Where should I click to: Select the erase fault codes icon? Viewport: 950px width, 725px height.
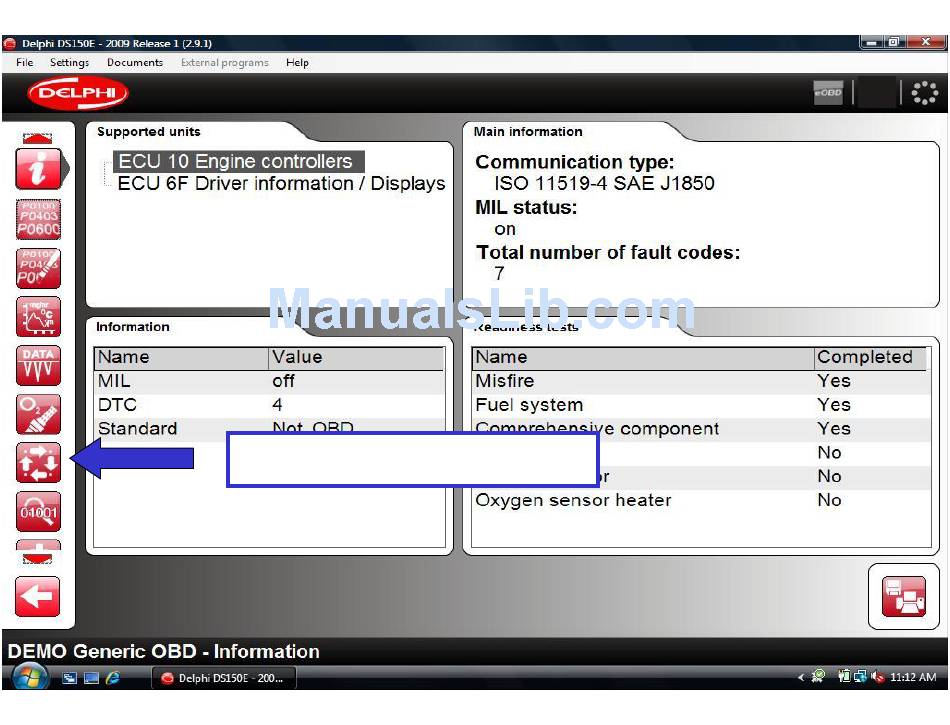click(x=38, y=268)
